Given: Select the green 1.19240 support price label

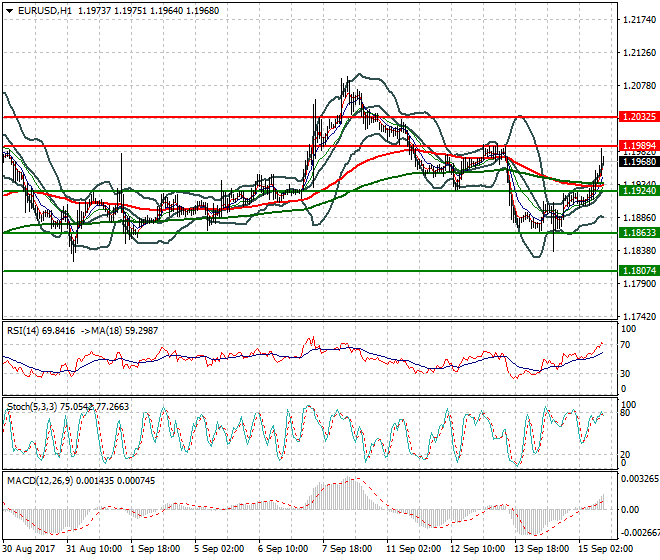Looking at the screenshot, I should pyautogui.click(x=639, y=191).
